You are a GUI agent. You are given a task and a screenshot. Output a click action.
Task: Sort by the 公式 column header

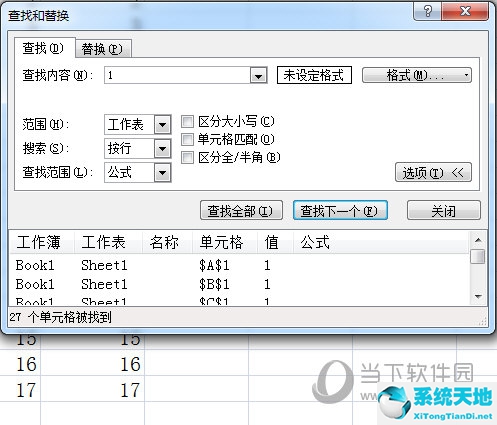click(x=381, y=242)
